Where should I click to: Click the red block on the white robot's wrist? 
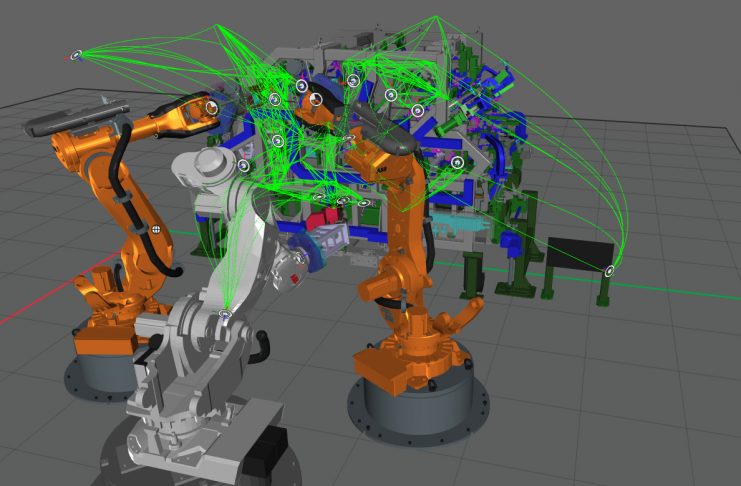point(294,278)
